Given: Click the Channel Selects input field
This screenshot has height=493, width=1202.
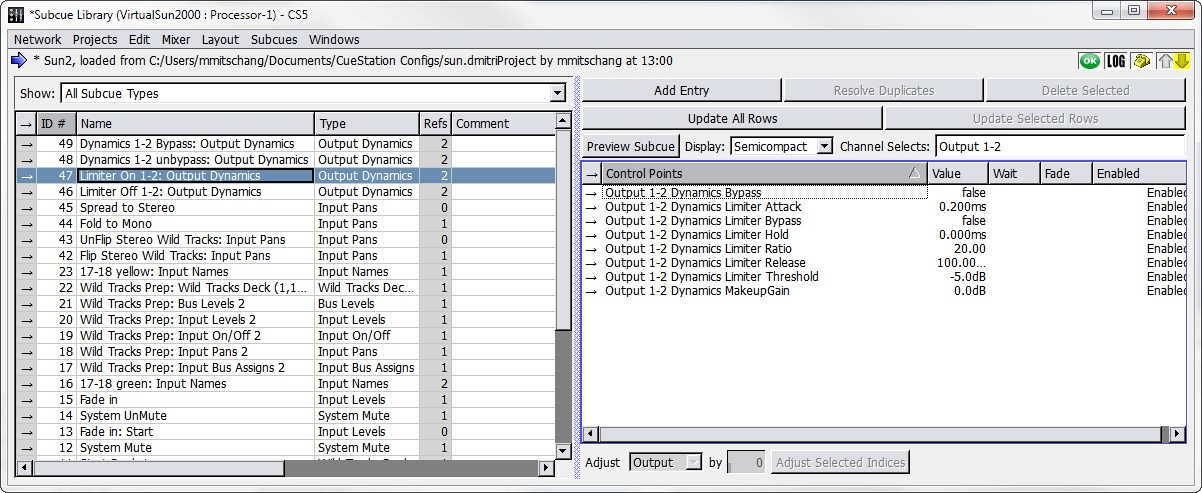Looking at the screenshot, I should pyautogui.click(x=1058, y=146).
